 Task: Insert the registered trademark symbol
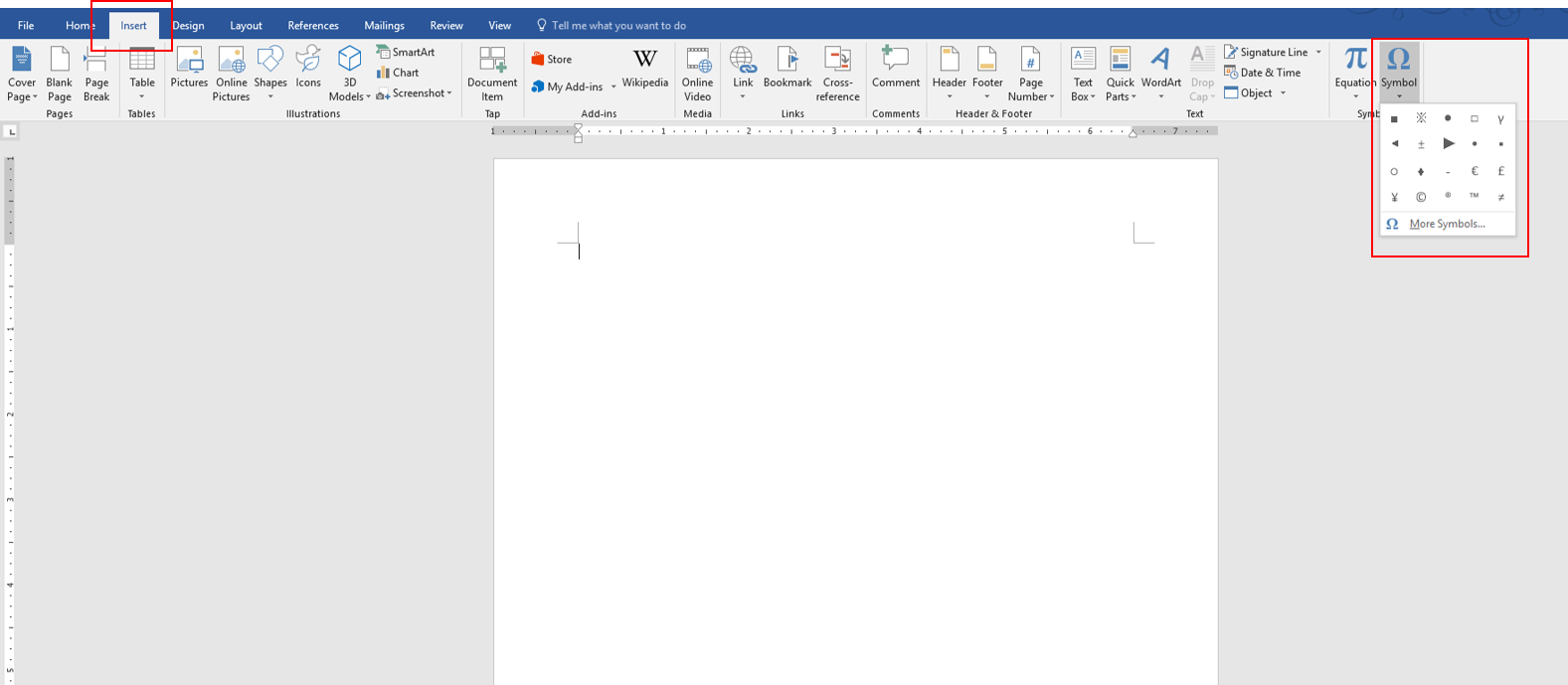coord(1448,197)
